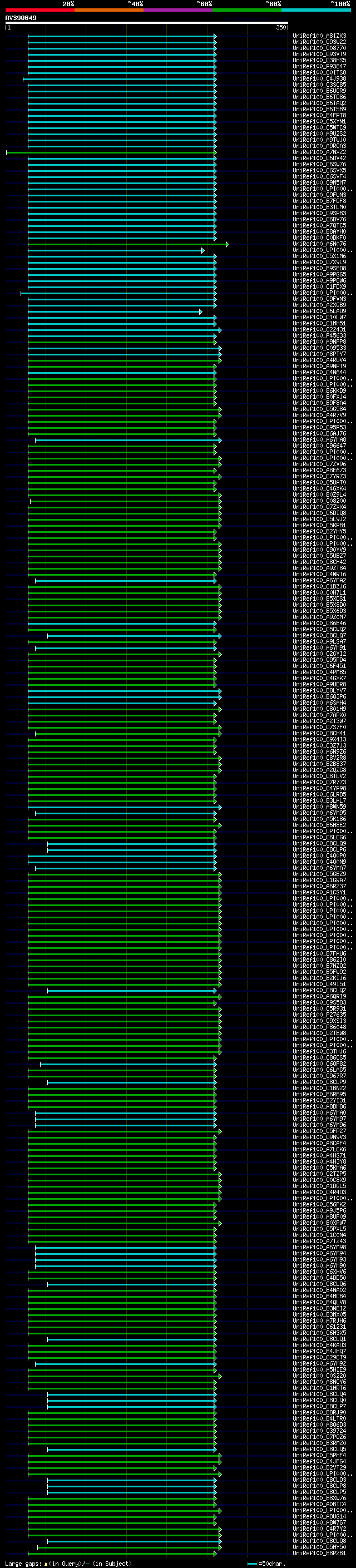
Task: Select the UniRef100_A8WN59 label
Action: point(319,807)
